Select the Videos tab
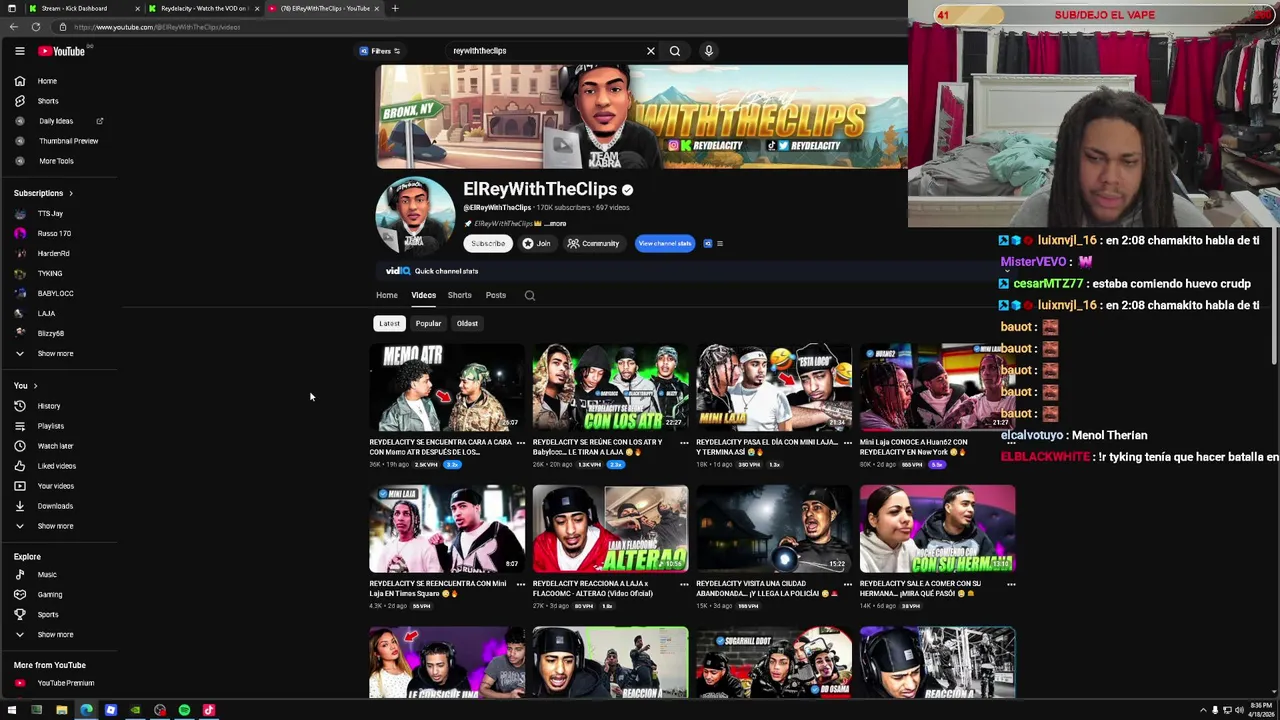Viewport: 1280px width, 720px height. coord(423,295)
